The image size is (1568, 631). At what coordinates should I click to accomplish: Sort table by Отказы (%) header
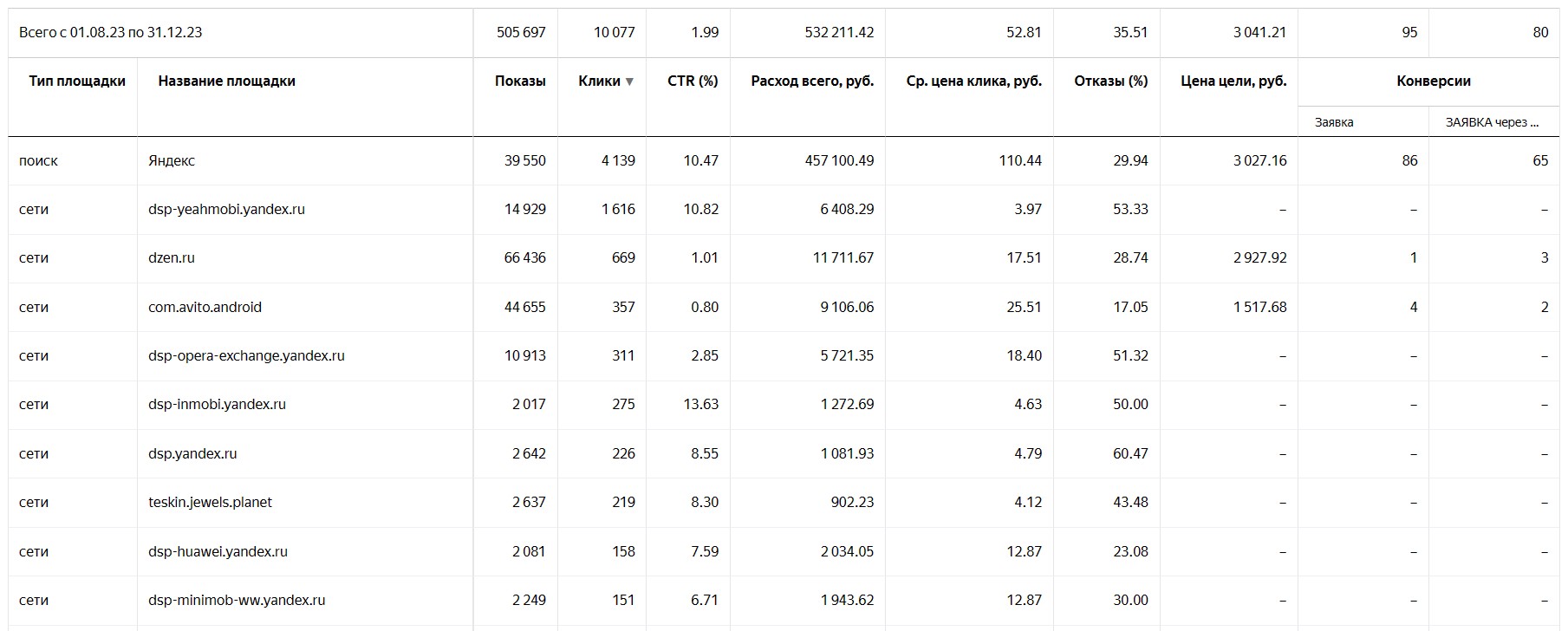[x=1110, y=81]
